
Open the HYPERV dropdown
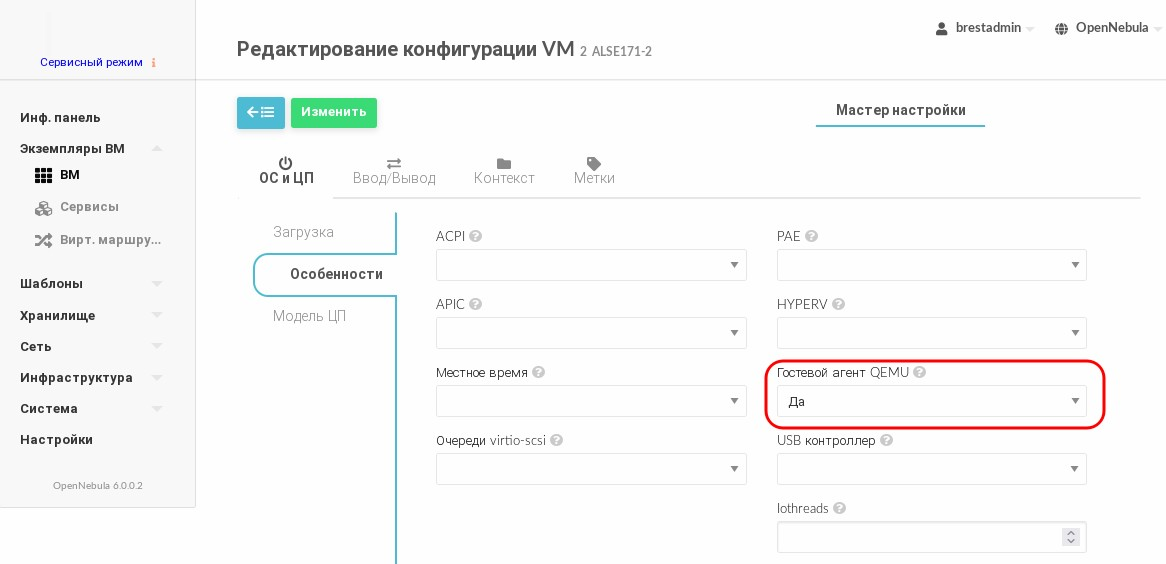(x=932, y=333)
